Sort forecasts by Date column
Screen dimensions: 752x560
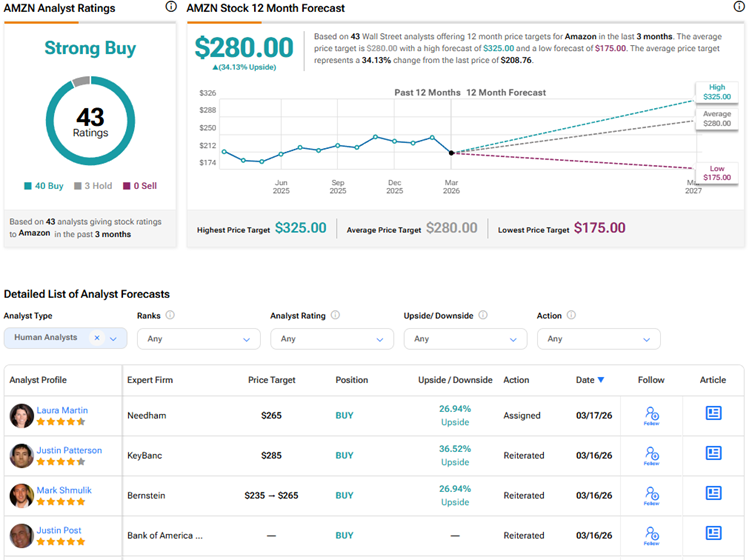point(589,380)
